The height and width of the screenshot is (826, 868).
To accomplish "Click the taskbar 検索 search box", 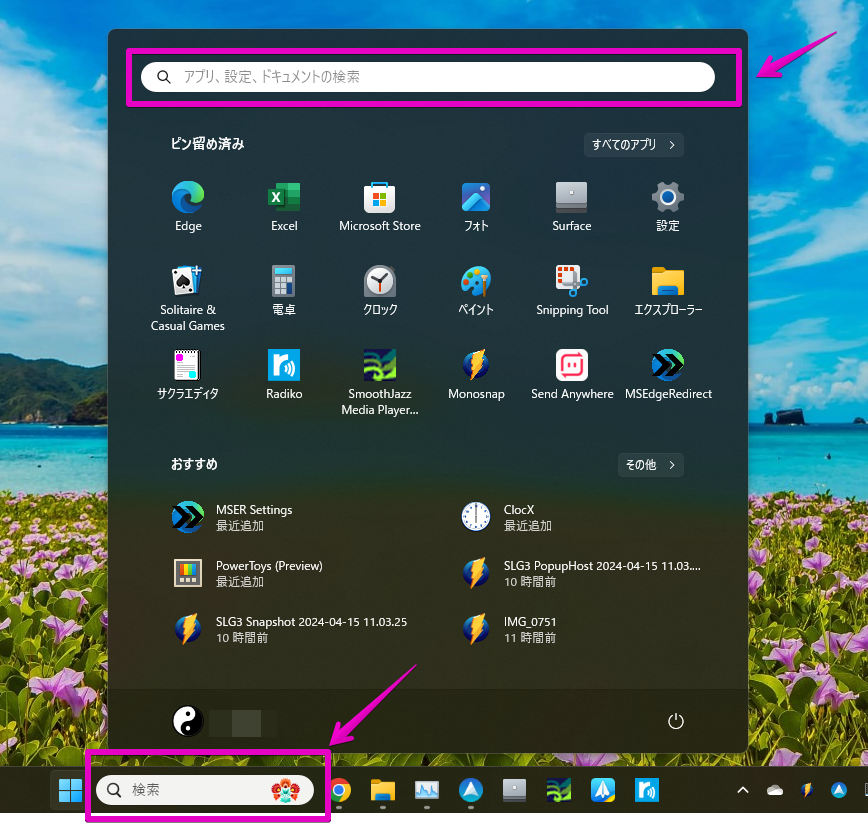I will coord(205,789).
